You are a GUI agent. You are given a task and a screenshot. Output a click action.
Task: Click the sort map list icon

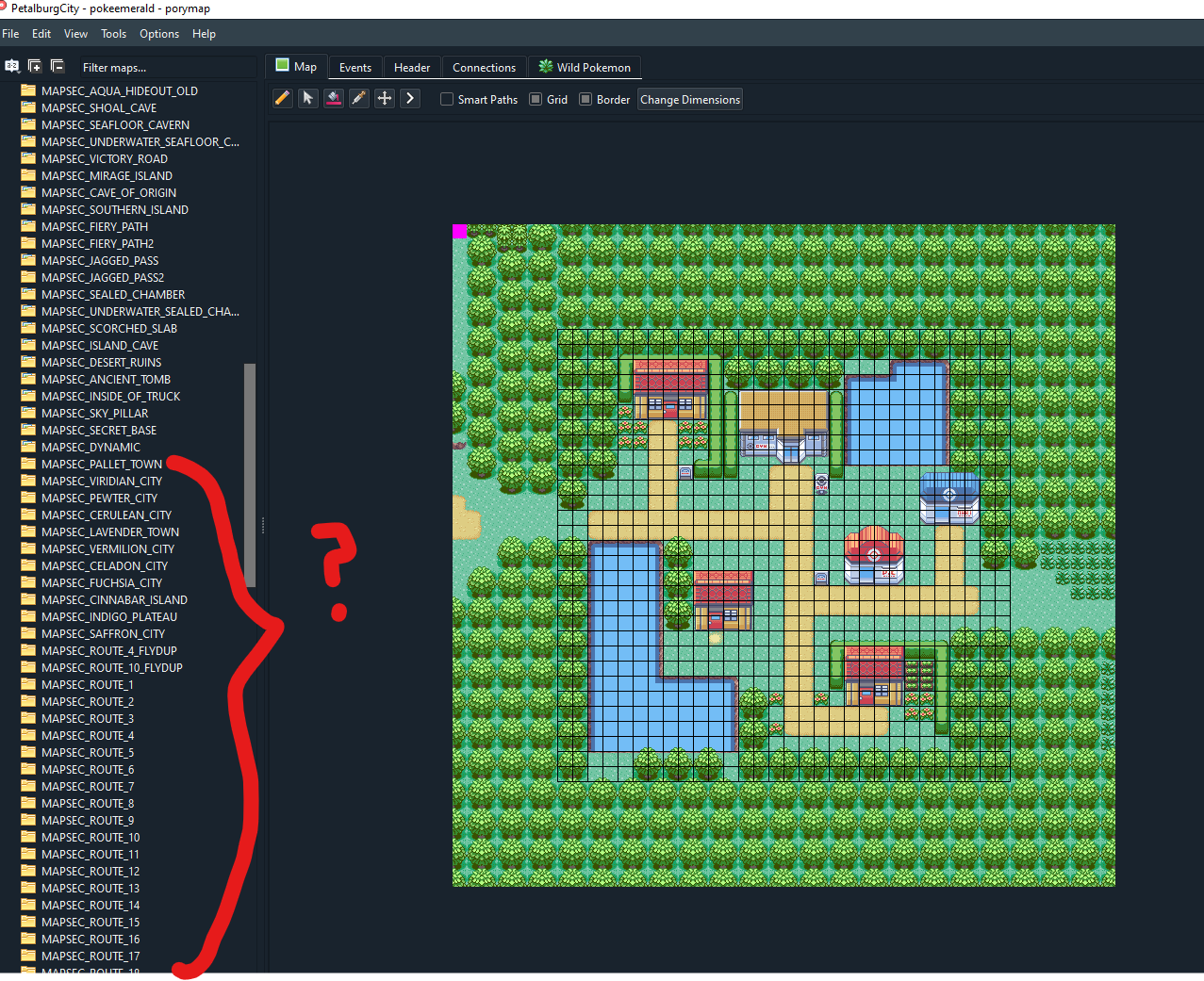pyautogui.click(x=12, y=66)
